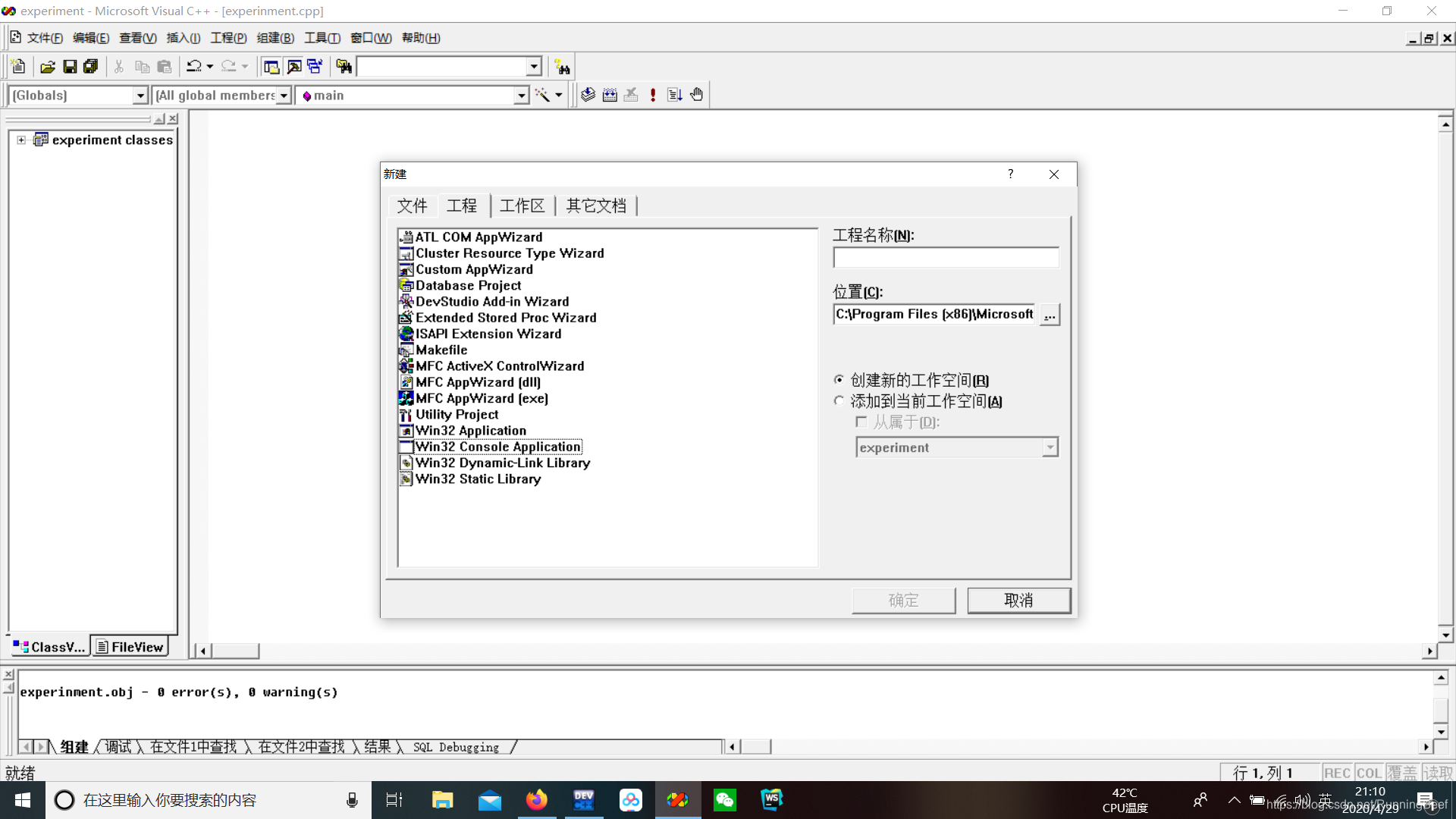
Task: Switch to the 其它文档 tab
Action: [596, 206]
